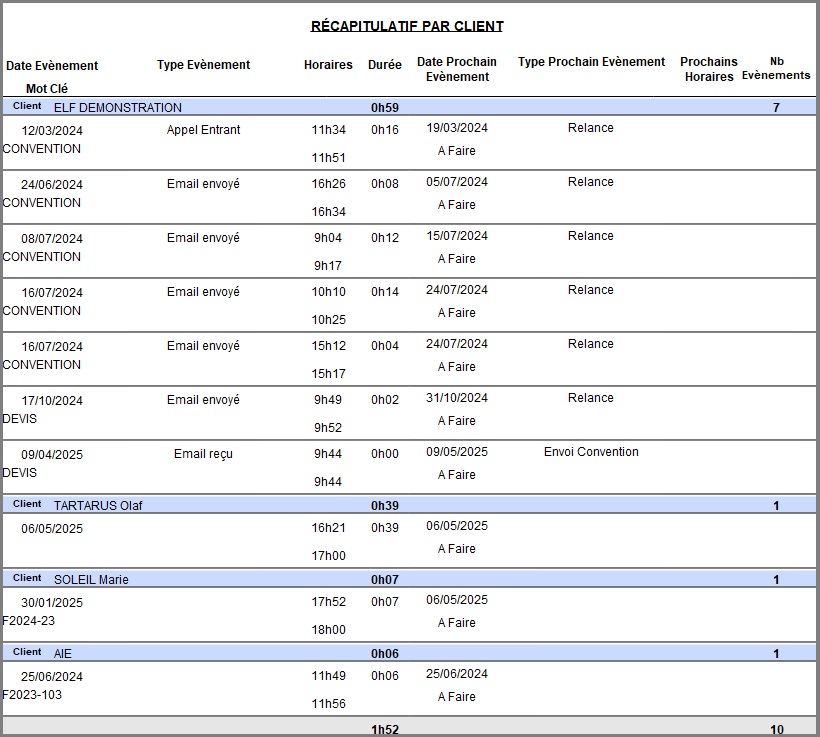The height and width of the screenshot is (737, 820).
Task: Click SOLEIL Marie total duration 0h07
Action: (385, 580)
